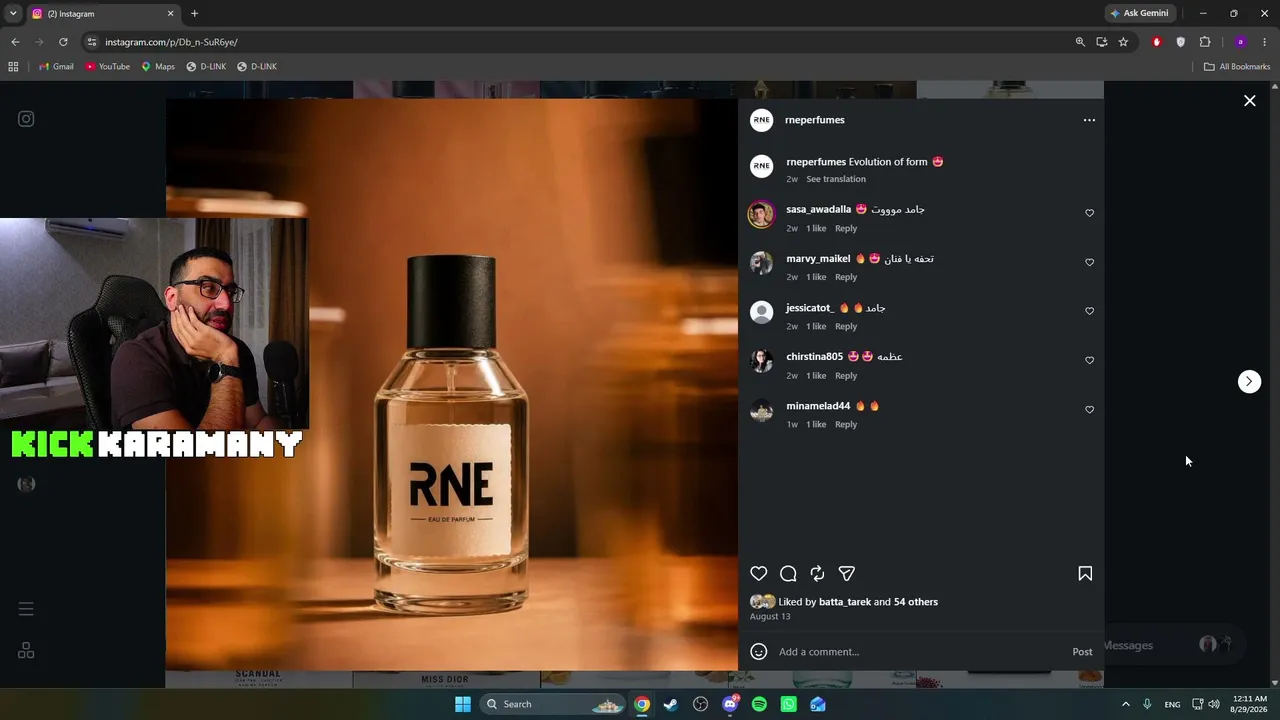Open chirstina805's profile
The height and width of the screenshot is (720, 1280).
[x=814, y=357]
